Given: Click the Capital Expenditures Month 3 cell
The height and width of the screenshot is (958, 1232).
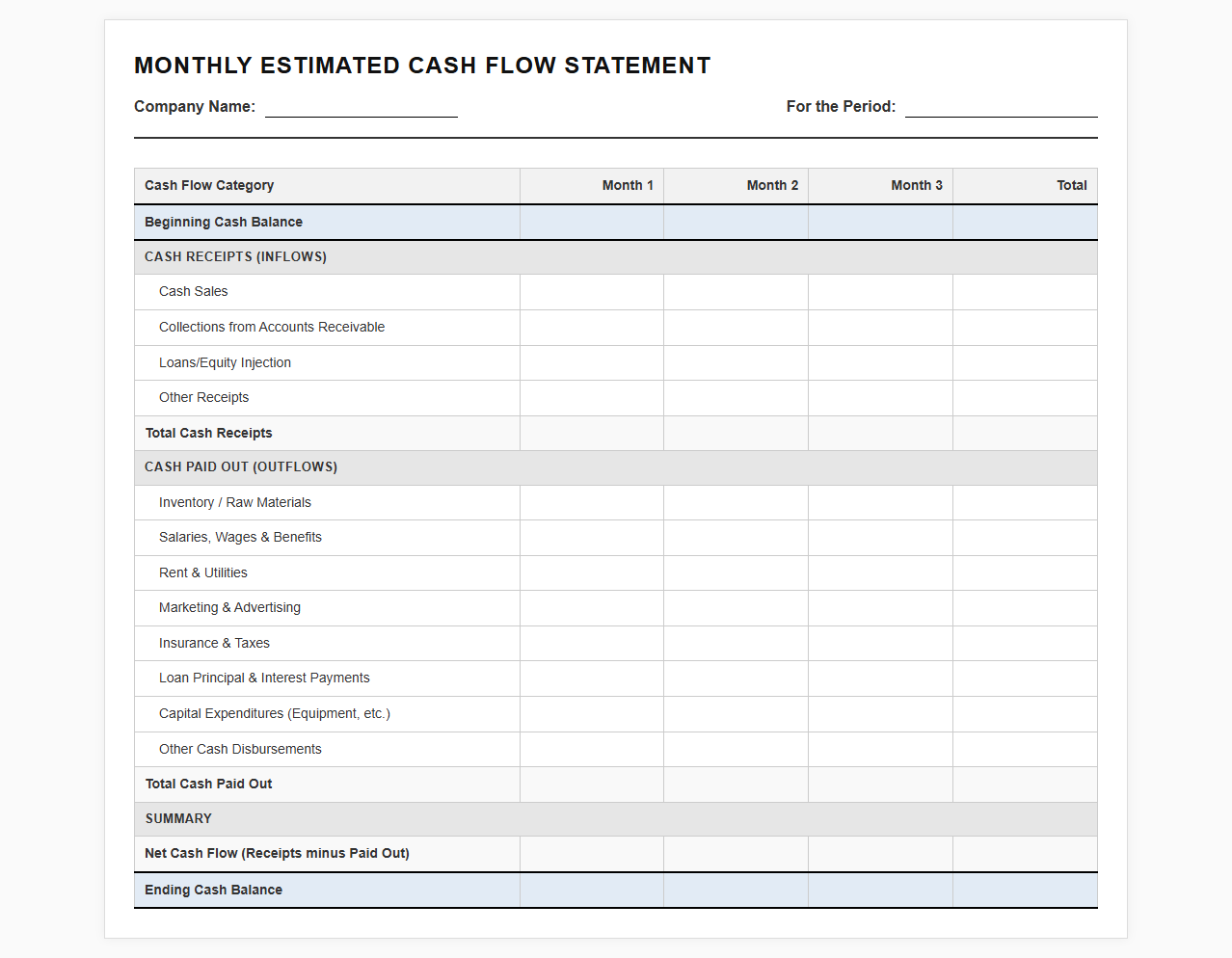Looking at the screenshot, I should click(881, 714).
